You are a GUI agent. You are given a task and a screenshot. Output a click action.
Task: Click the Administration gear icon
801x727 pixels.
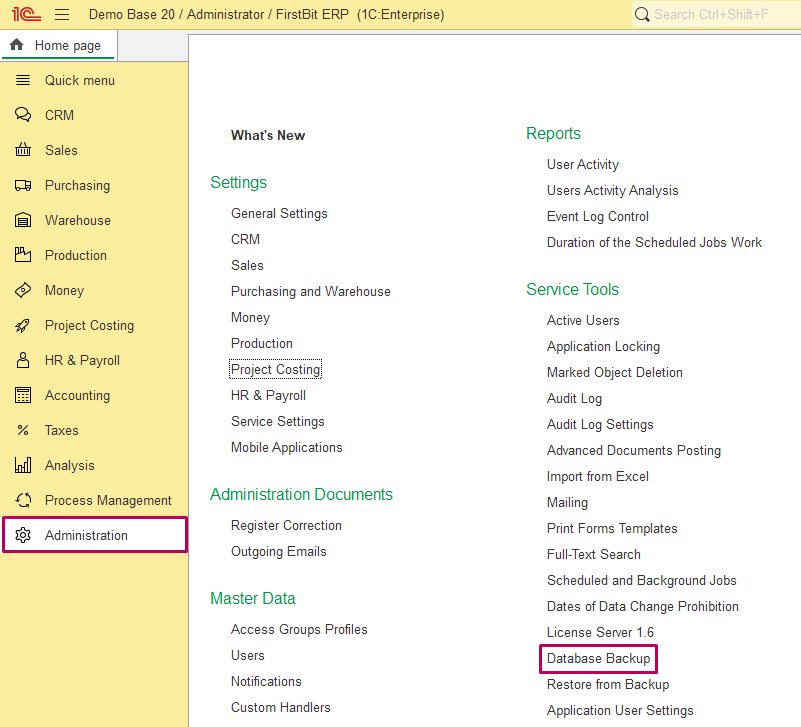click(23, 535)
